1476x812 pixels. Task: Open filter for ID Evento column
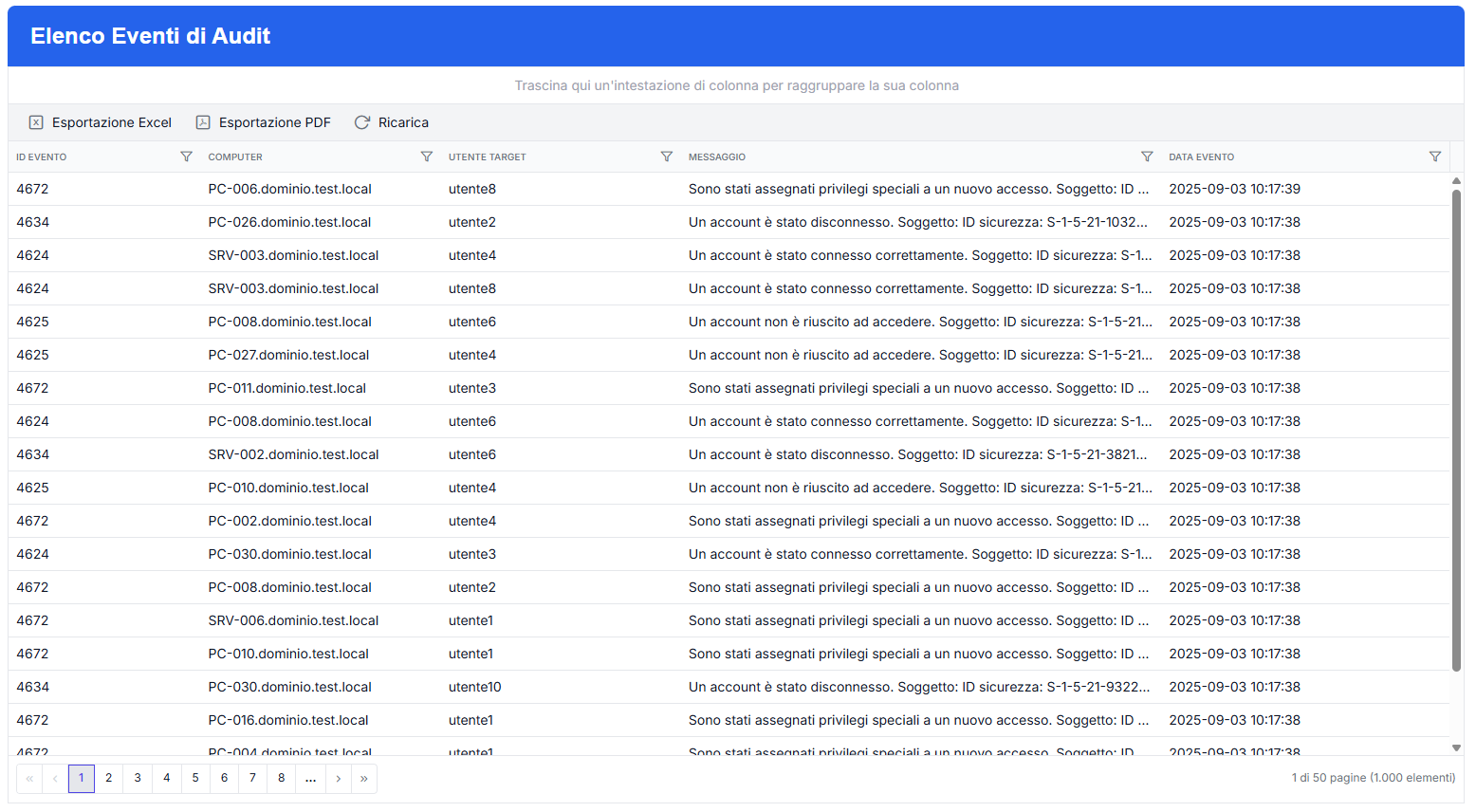pos(186,157)
